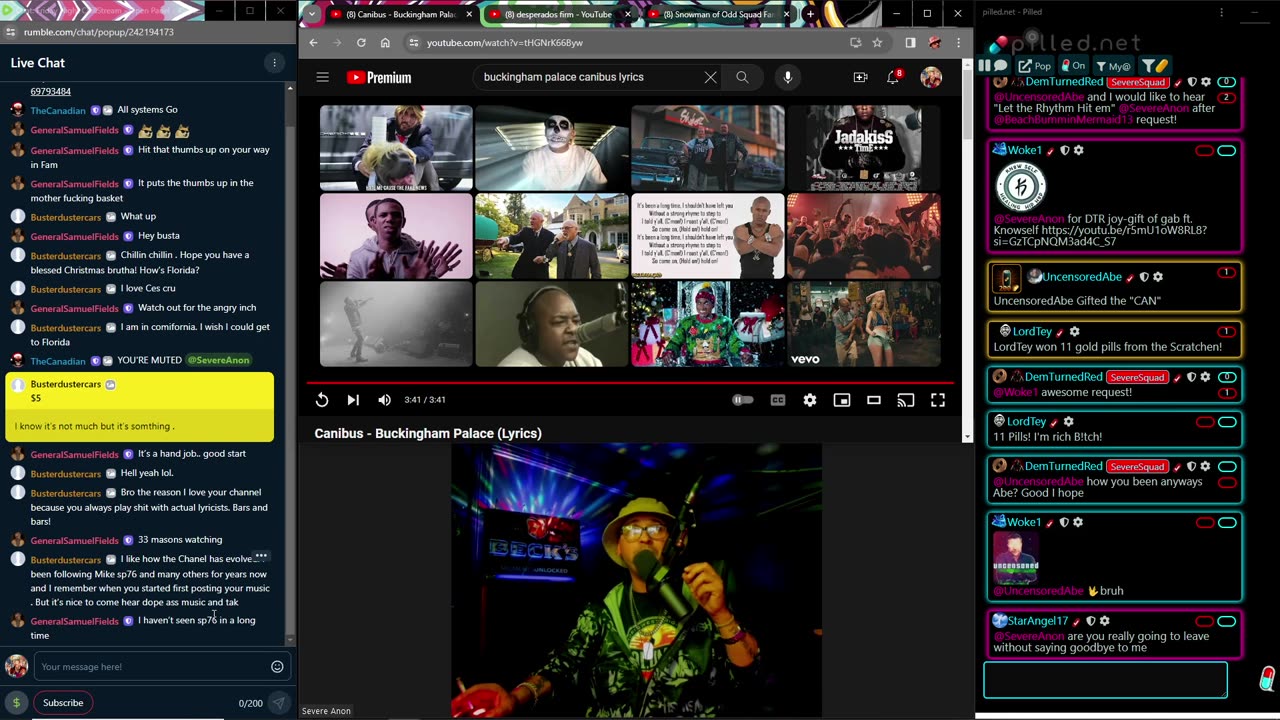Pause the Pilled chat feed
Image resolution: width=1280 pixels, height=720 pixels.
(984, 66)
